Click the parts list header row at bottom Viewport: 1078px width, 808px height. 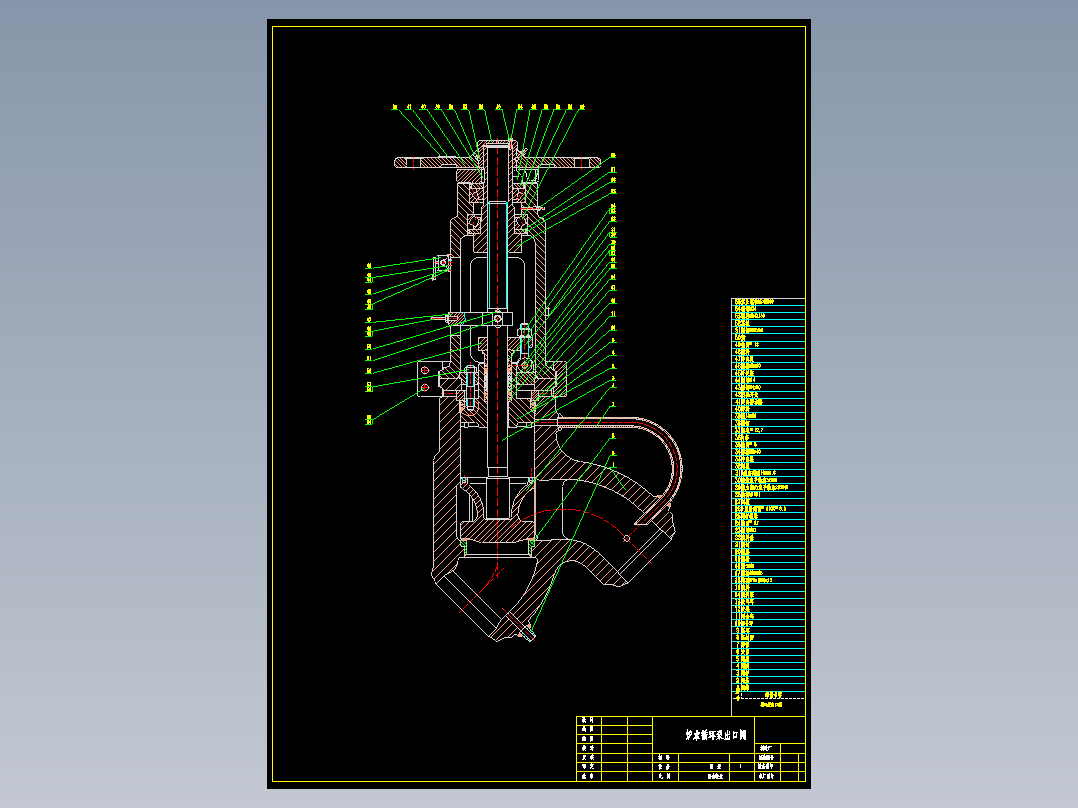tap(768, 695)
